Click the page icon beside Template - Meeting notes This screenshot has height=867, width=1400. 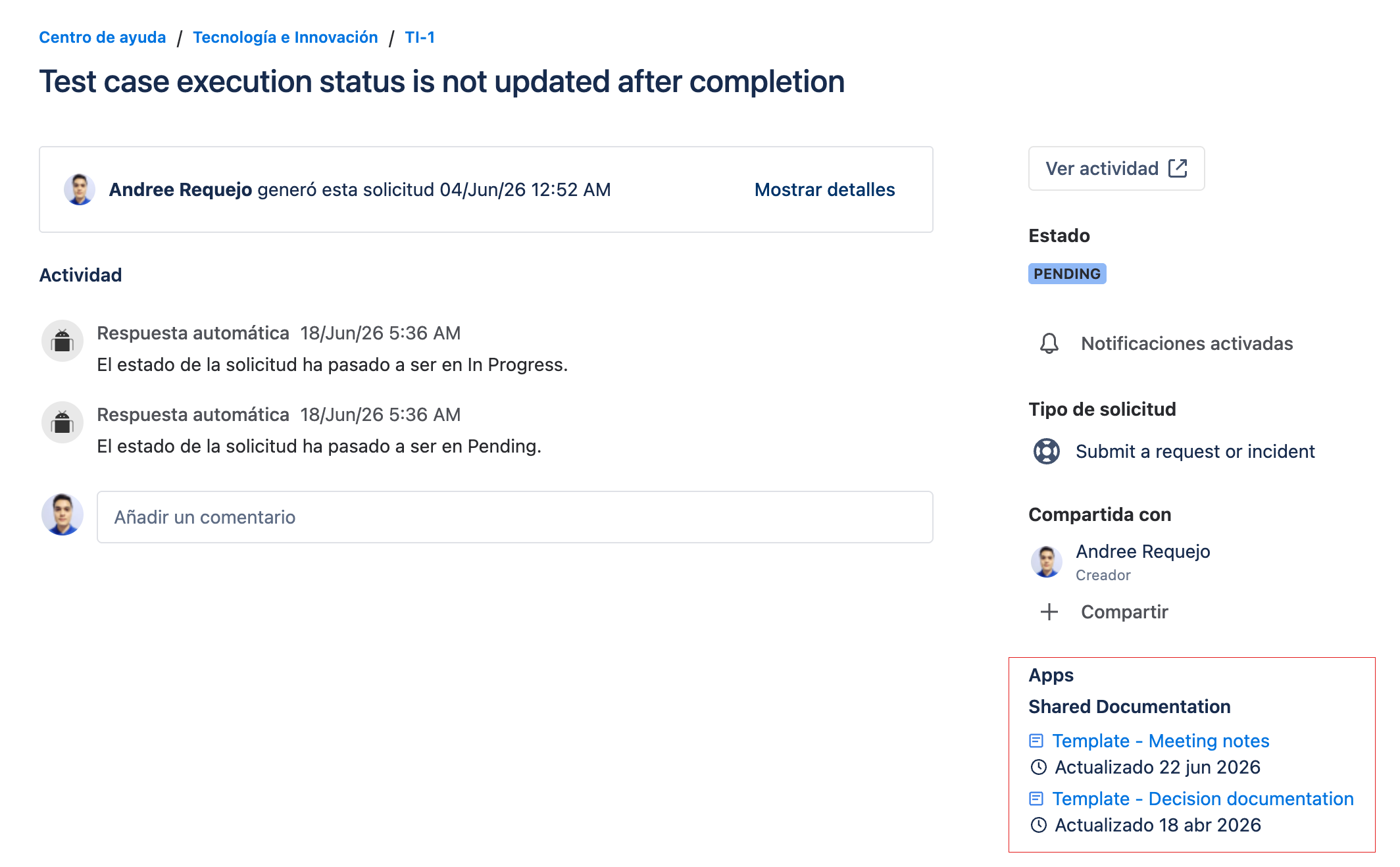pos(1036,741)
